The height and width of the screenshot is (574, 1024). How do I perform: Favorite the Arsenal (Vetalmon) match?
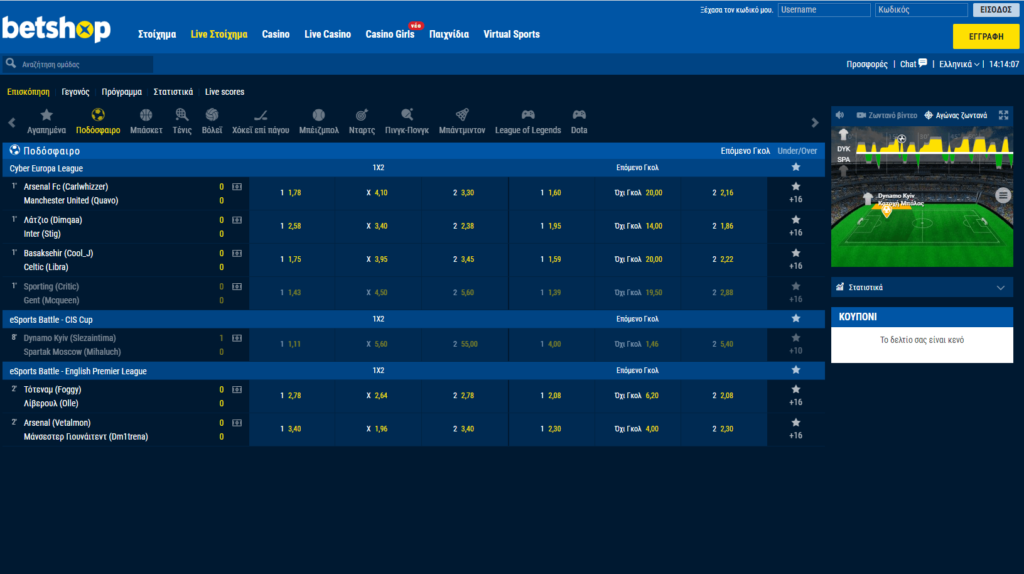(x=795, y=423)
